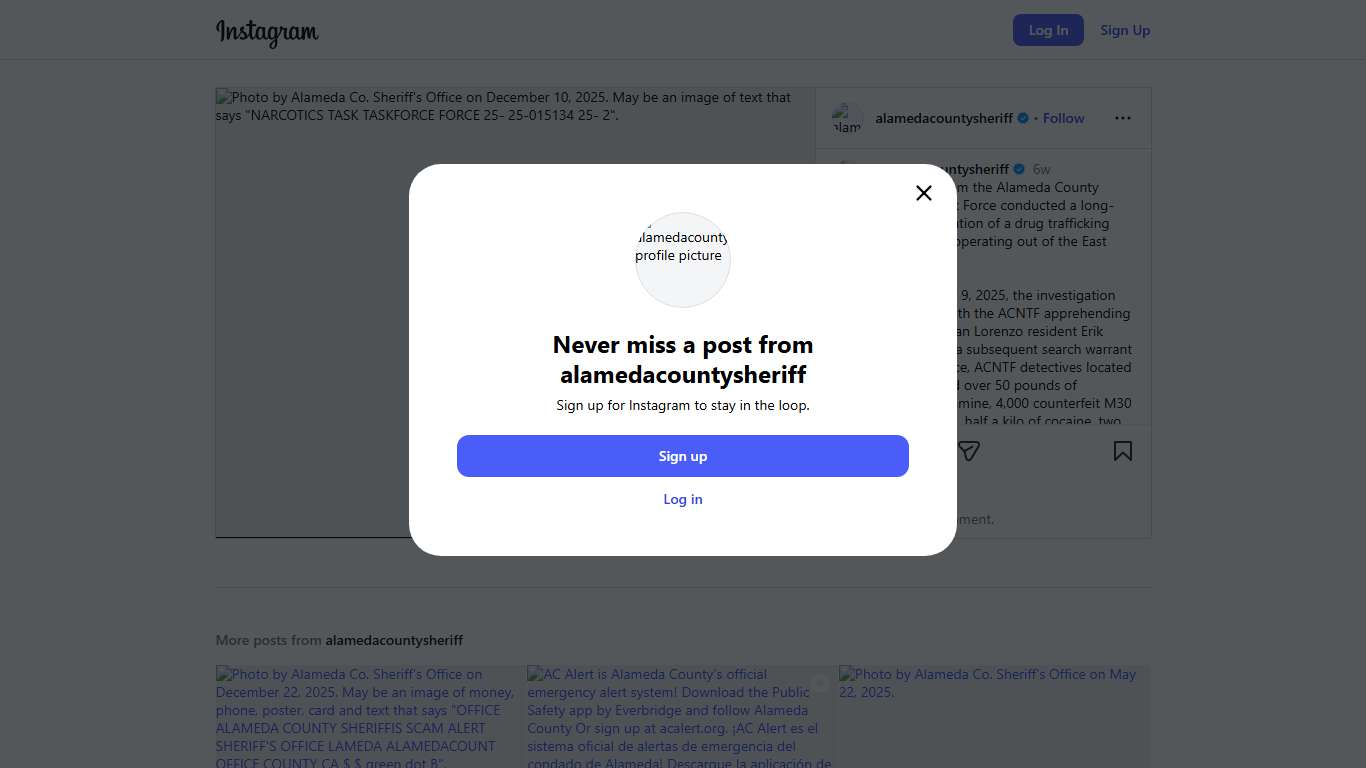Open the post's more options menu
This screenshot has width=1366, height=768.
click(1123, 118)
